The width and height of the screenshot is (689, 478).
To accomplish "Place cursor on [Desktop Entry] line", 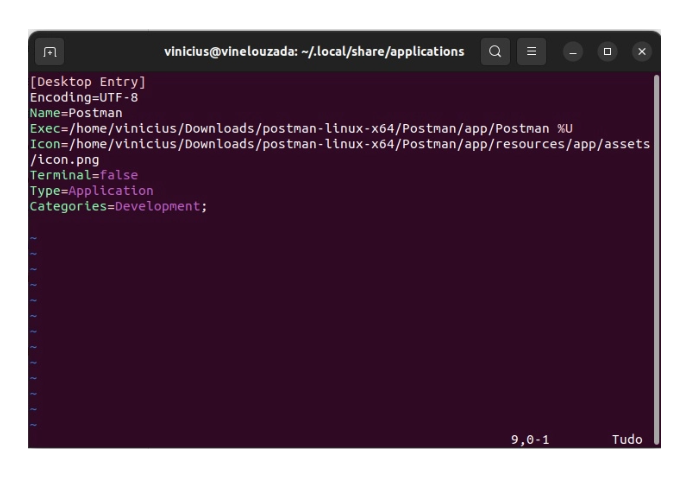I will 88,82.
